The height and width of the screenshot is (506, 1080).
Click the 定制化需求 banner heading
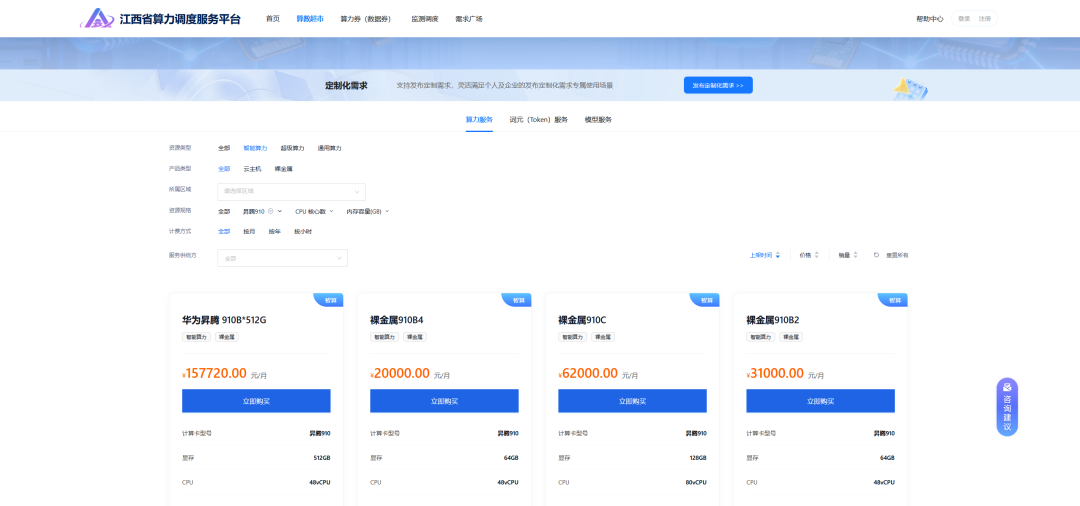(x=346, y=85)
